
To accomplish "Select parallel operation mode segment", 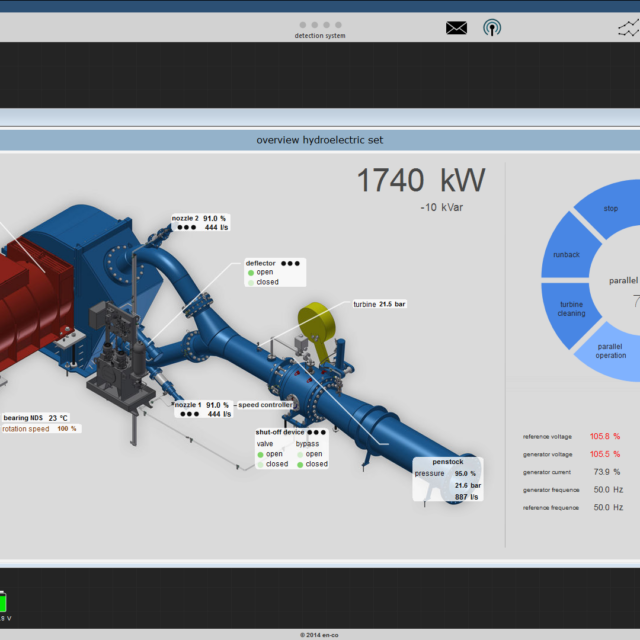I will click(x=610, y=351).
